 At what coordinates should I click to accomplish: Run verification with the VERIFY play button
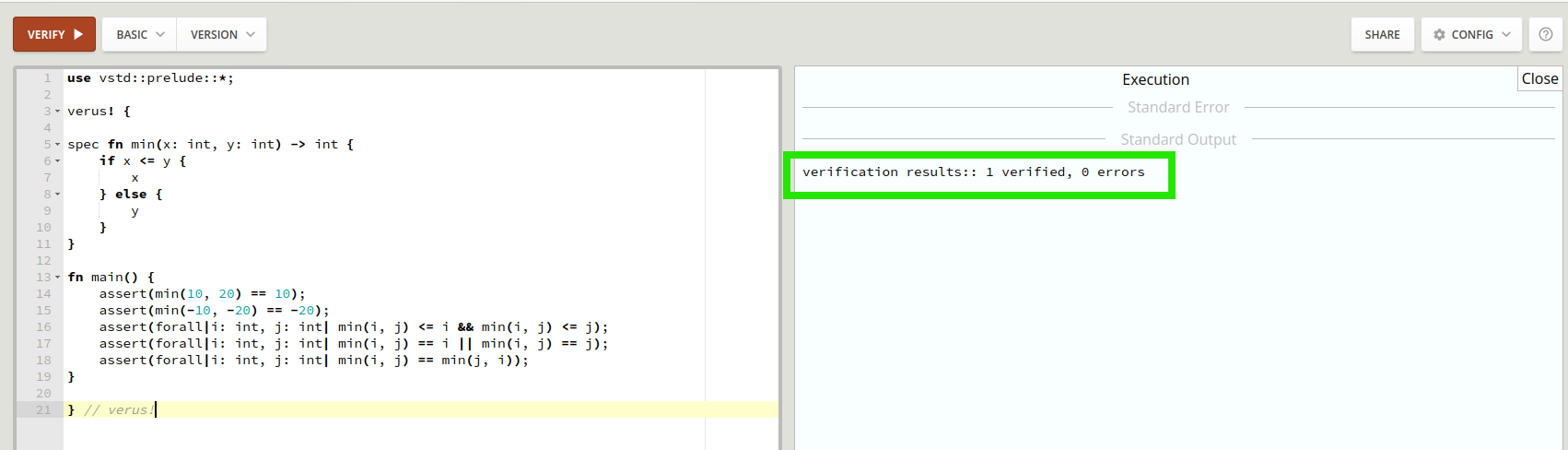54,34
